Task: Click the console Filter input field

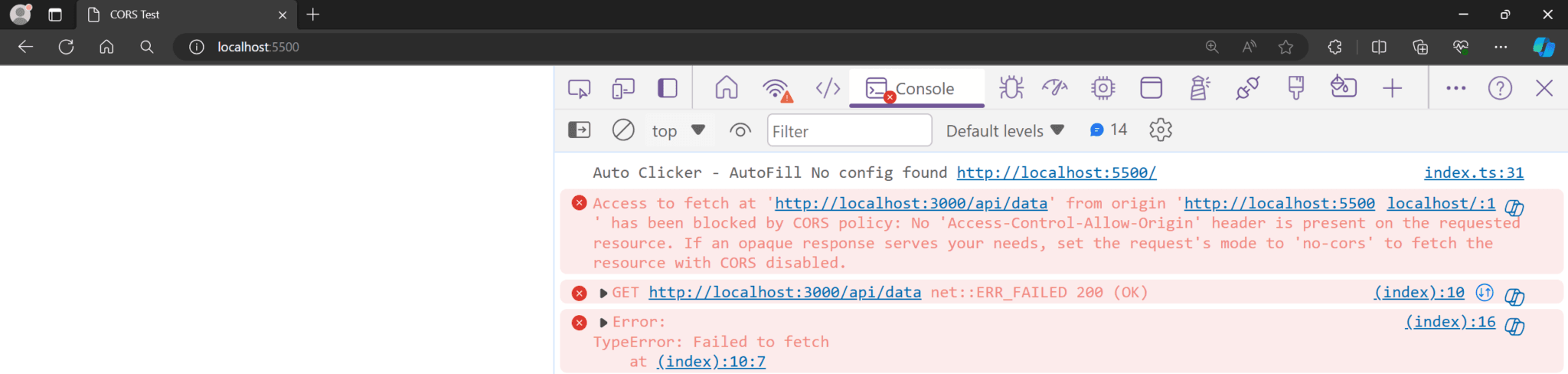Action: click(x=848, y=131)
